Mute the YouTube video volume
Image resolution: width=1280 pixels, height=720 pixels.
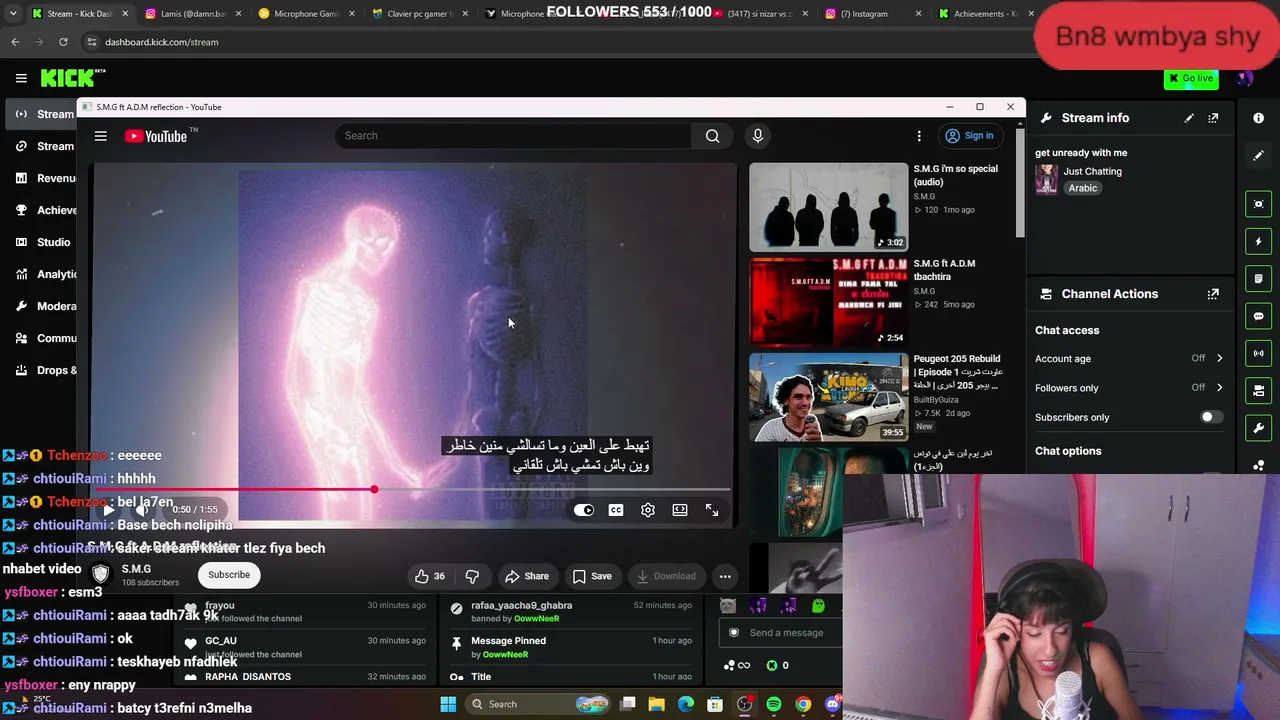click(143, 510)
